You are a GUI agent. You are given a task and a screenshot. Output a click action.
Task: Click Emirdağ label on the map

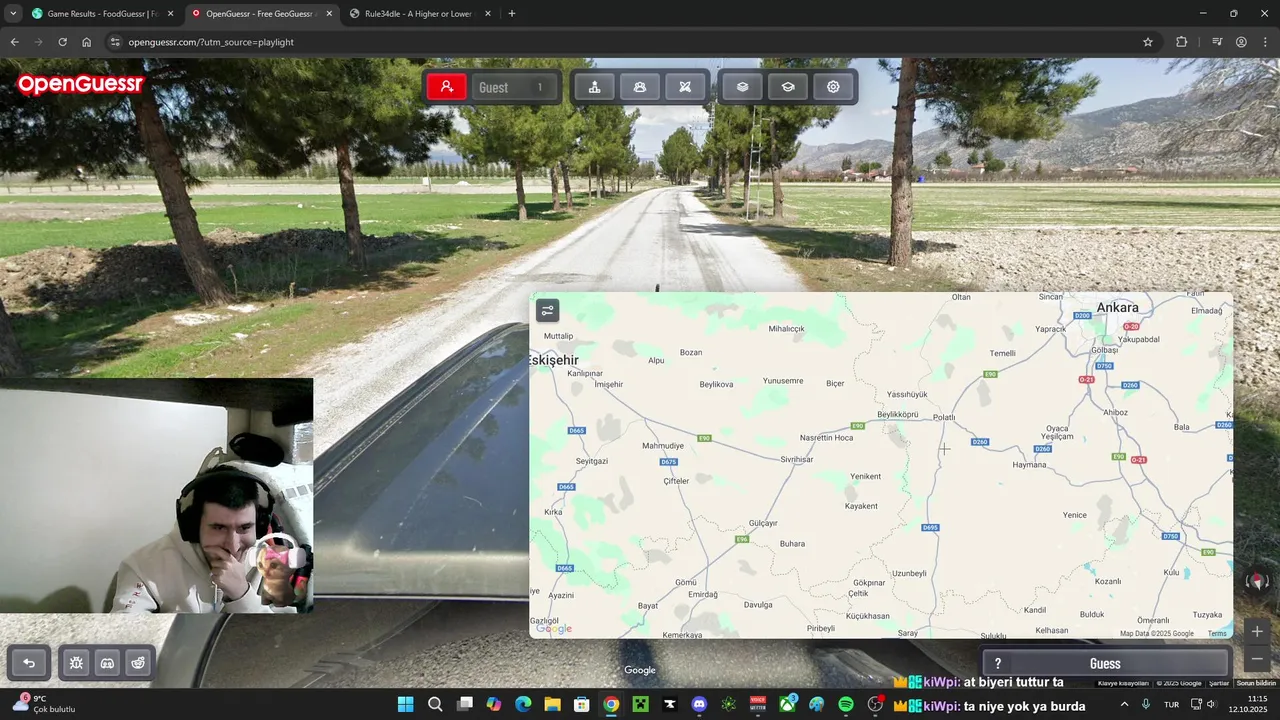tap(703, 594)
